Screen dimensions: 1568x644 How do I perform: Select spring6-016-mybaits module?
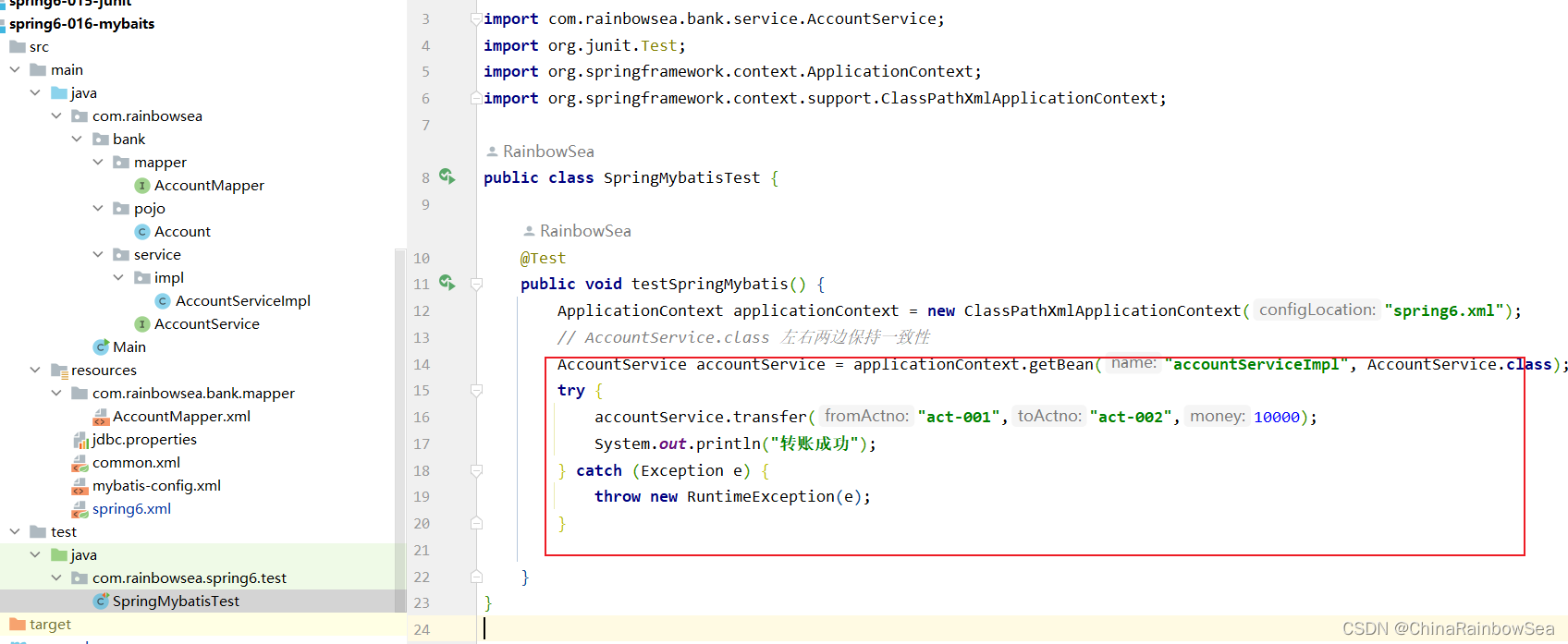coord(81,23)
